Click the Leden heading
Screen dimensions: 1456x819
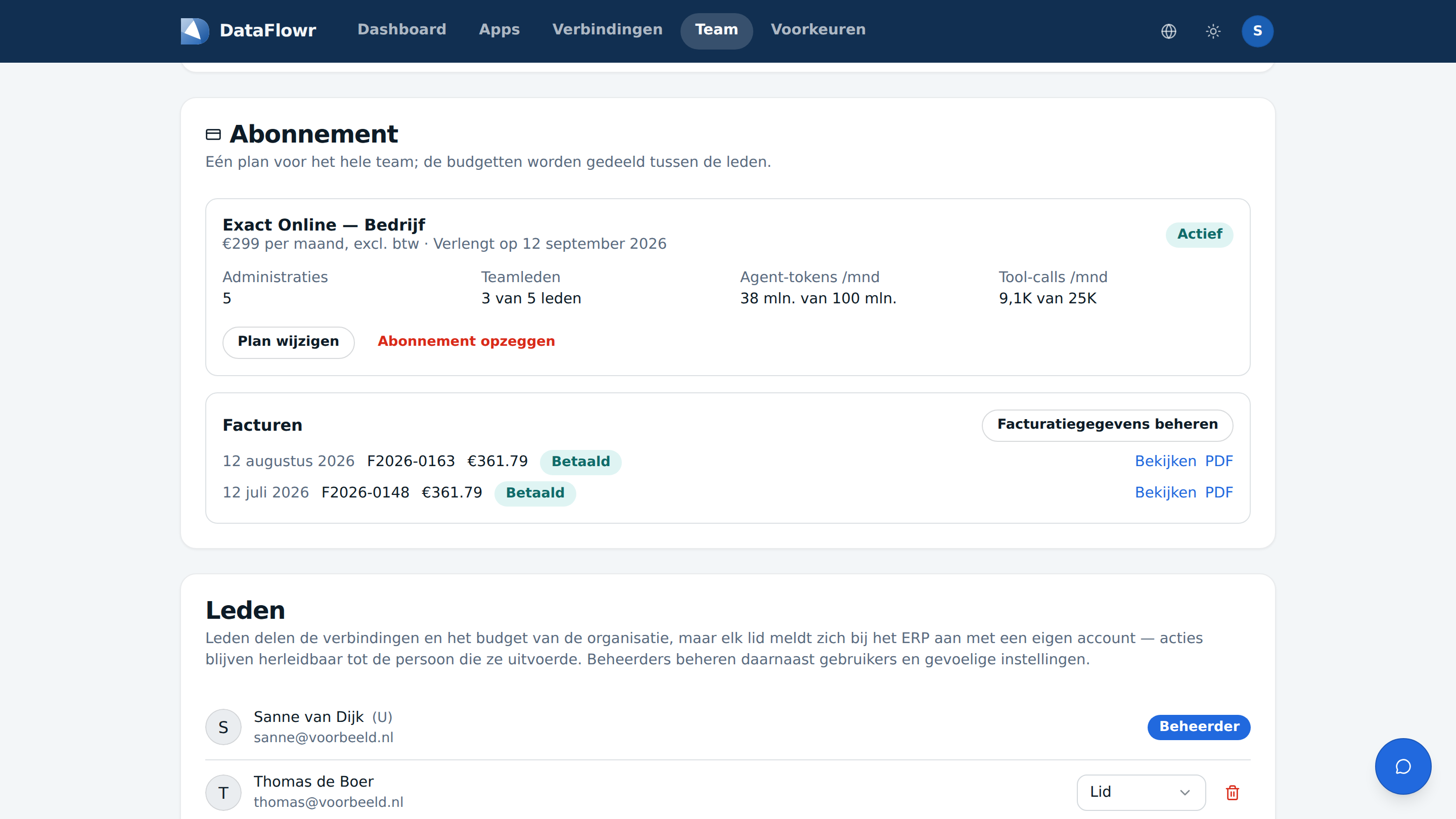pos(245,610)
